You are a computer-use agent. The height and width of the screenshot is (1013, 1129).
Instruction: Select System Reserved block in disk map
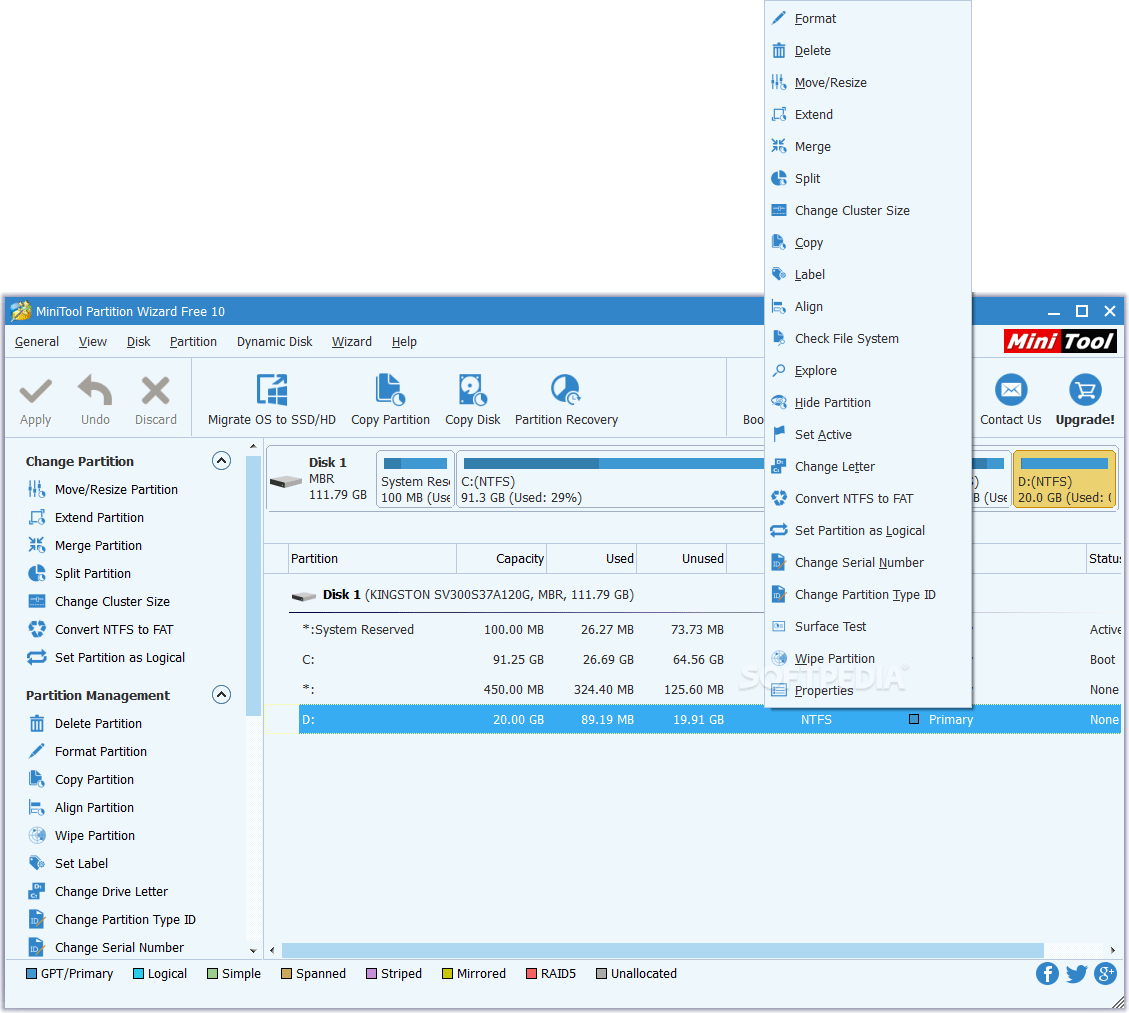[415, 480]
